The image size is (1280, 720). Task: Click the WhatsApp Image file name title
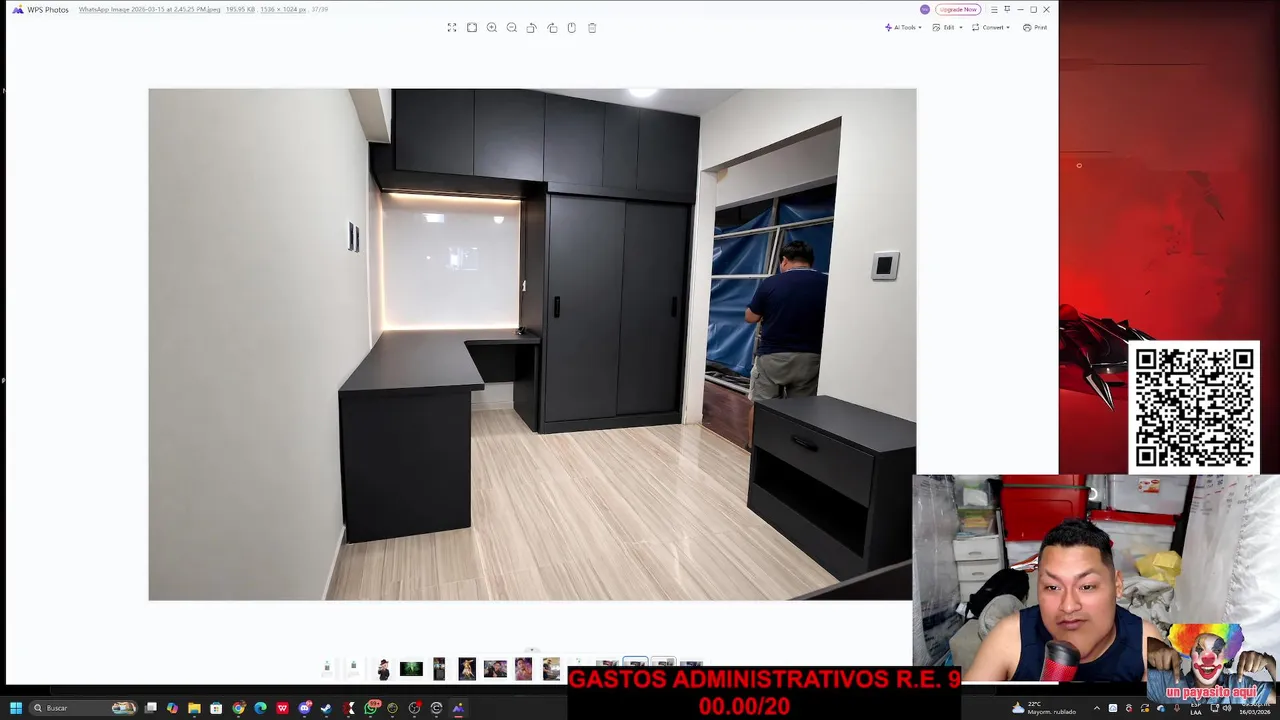coord(149,9)
